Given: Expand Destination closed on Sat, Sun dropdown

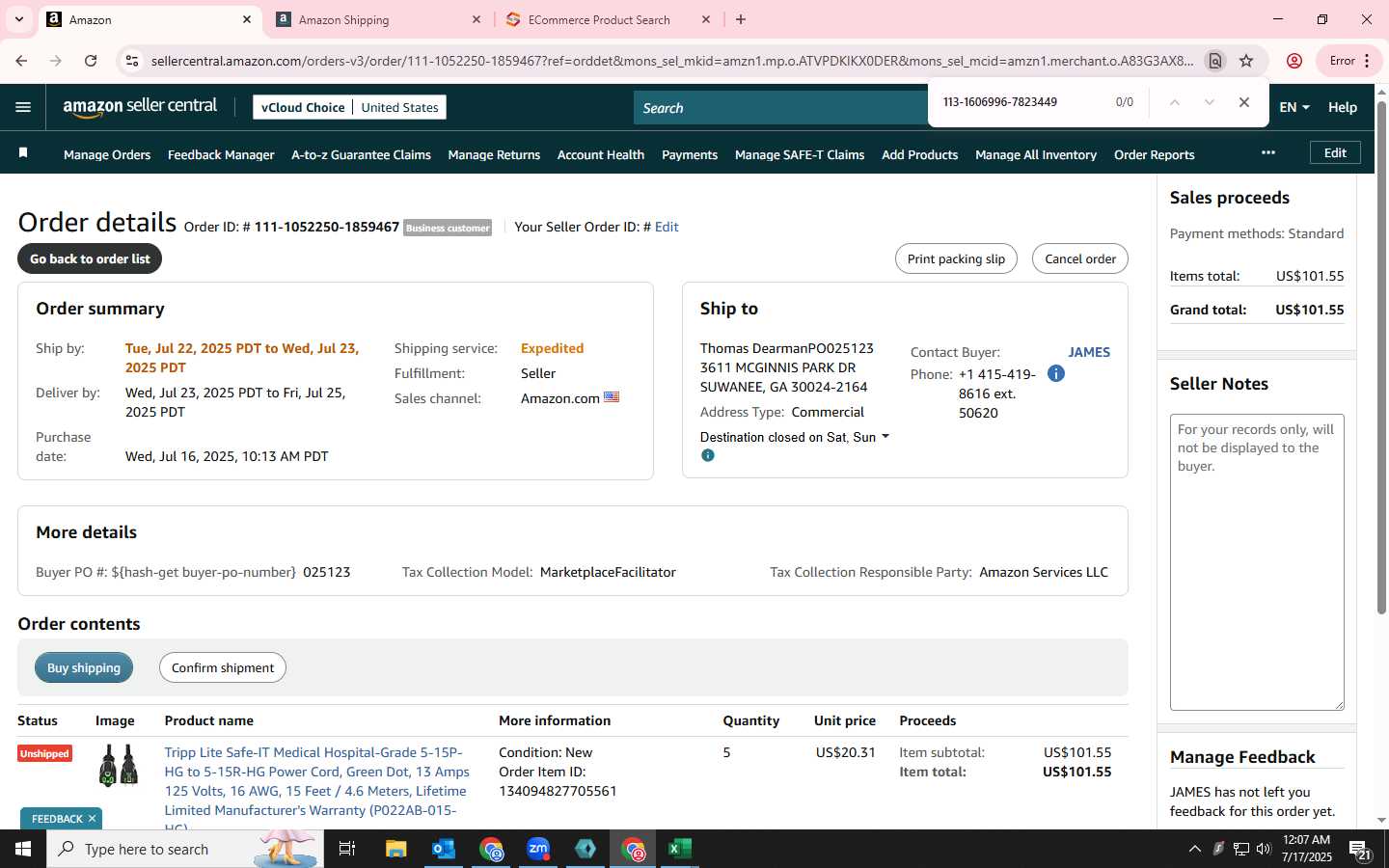Looking at the screenshot, I should (x=795, y=437).
